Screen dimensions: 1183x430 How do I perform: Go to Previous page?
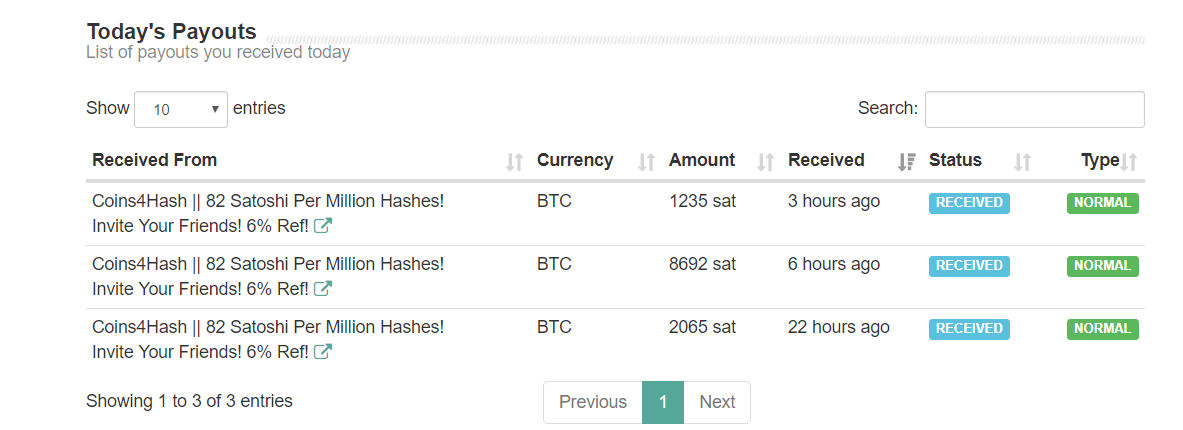(x=593, y=402)
